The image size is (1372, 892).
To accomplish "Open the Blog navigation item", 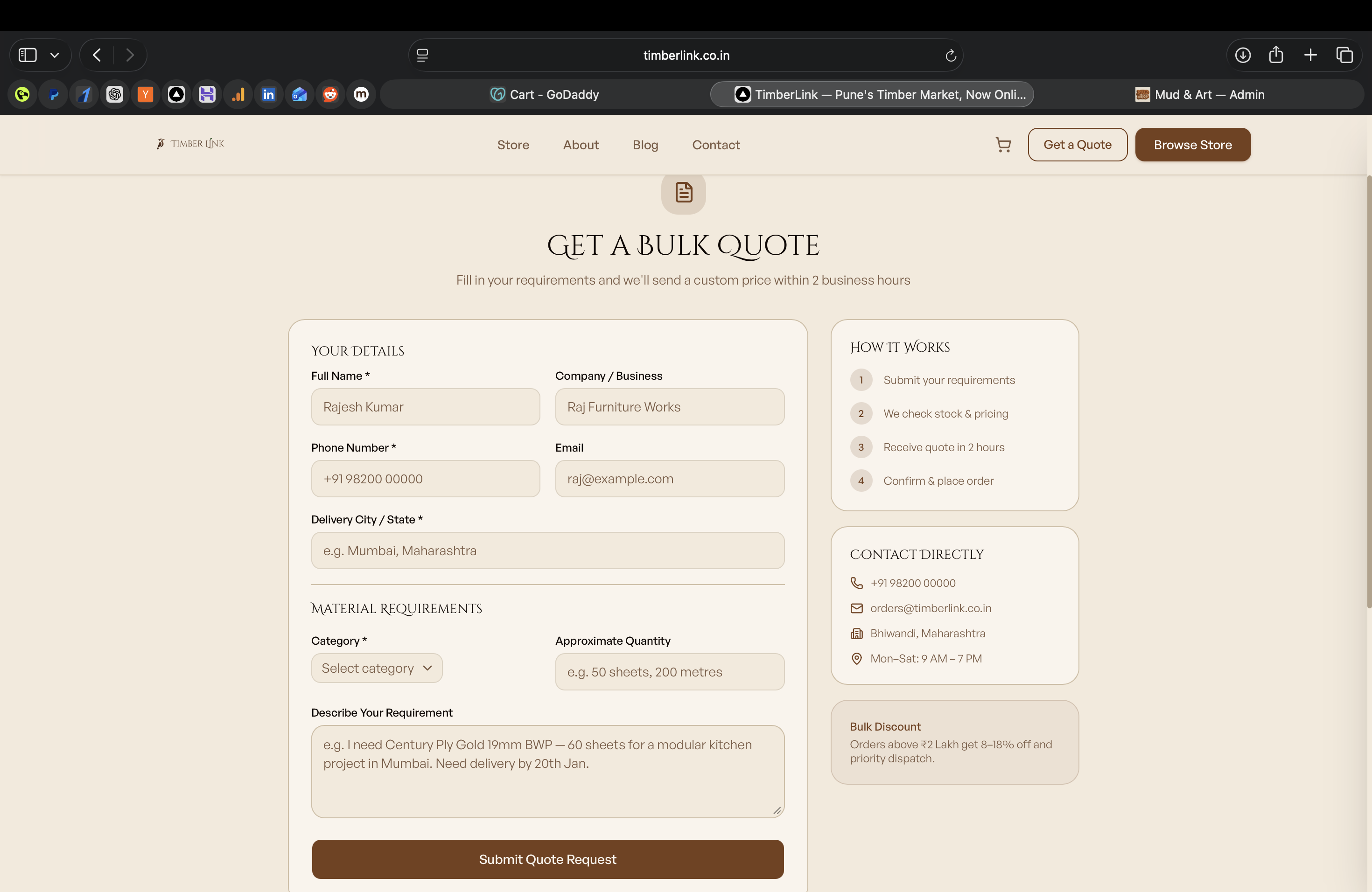I will coord(645,145).
